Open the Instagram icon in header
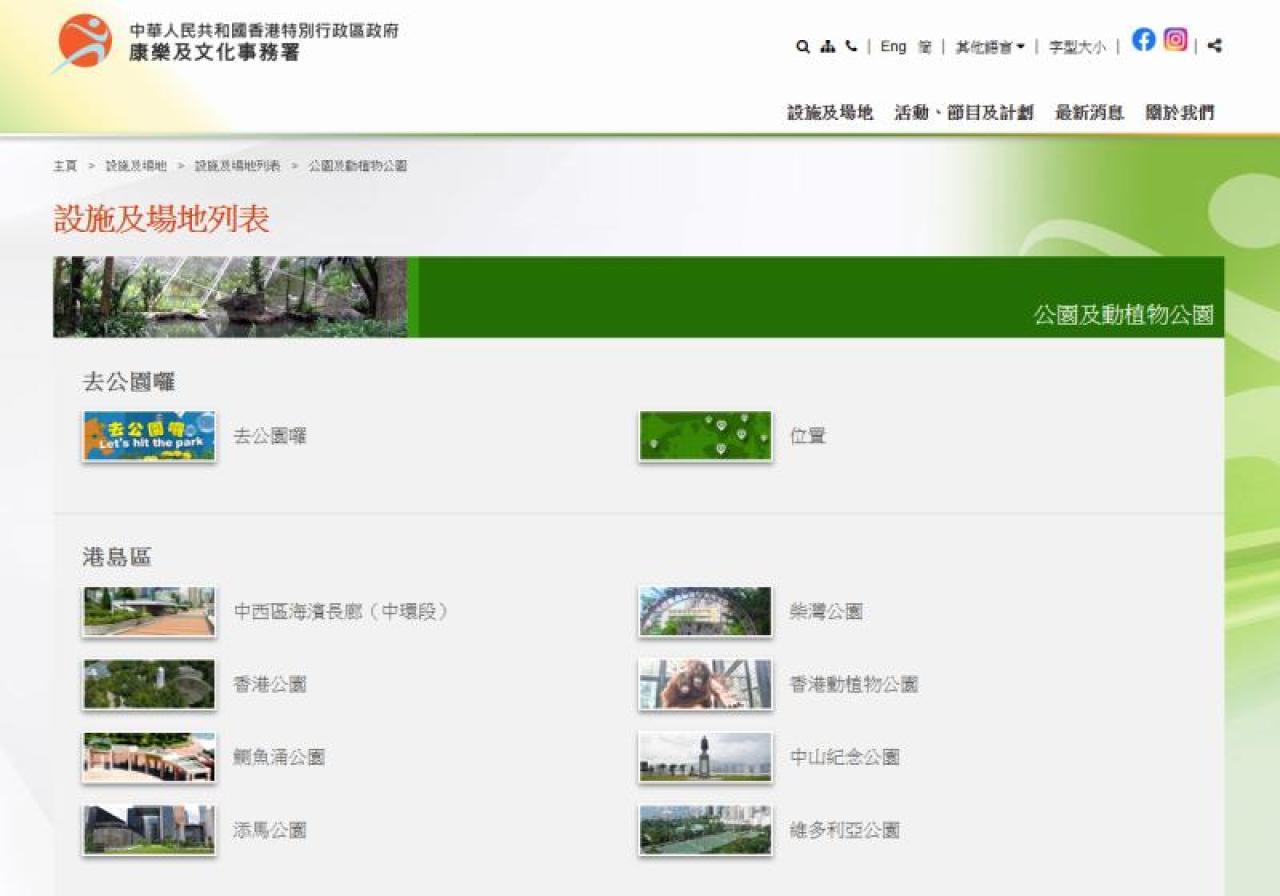The width and height of the screenshot is (1280, 896). point(1176,40)
